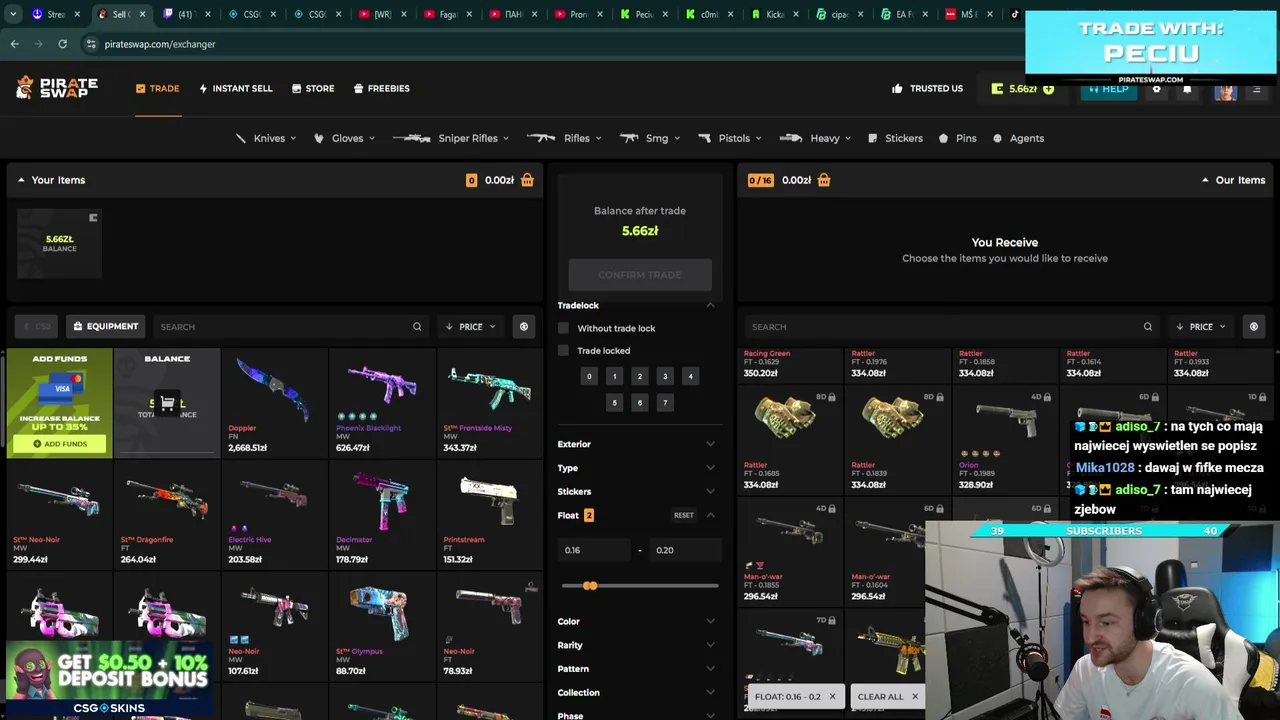Click the cart icon on the Balance card

click(167, 403)
